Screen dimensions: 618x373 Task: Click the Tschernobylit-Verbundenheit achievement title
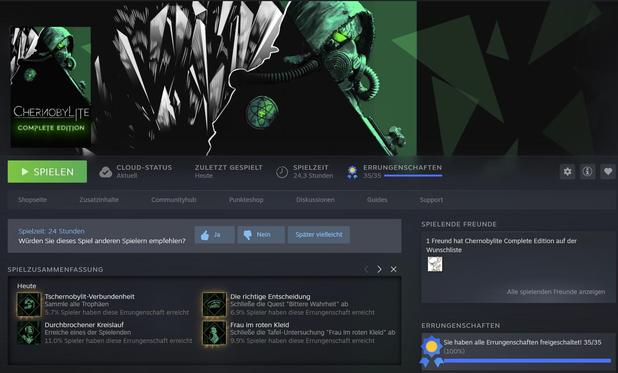tap(89, 297)
